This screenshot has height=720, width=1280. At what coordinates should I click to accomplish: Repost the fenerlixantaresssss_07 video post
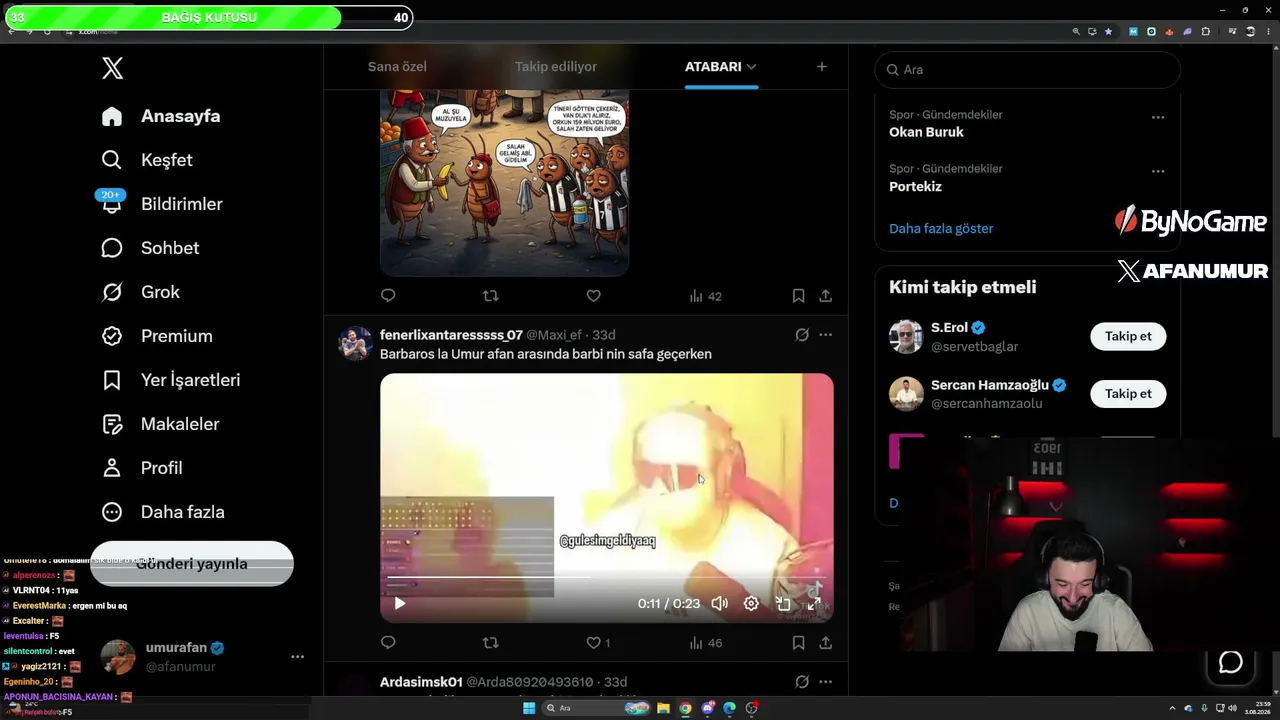(x=490, y=643)
